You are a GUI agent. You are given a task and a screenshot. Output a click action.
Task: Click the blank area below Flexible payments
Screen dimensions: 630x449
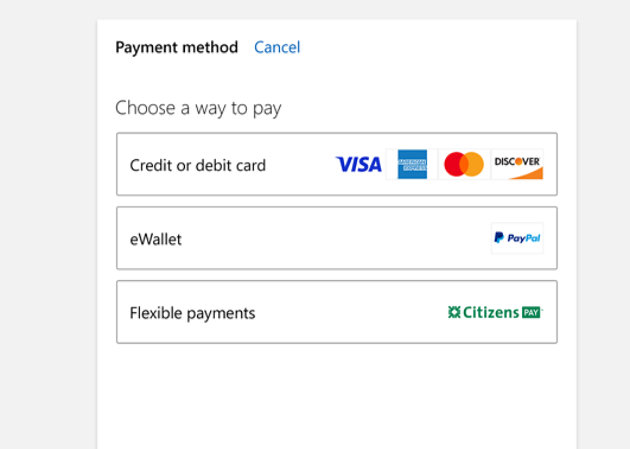click(x=336, y=395)
